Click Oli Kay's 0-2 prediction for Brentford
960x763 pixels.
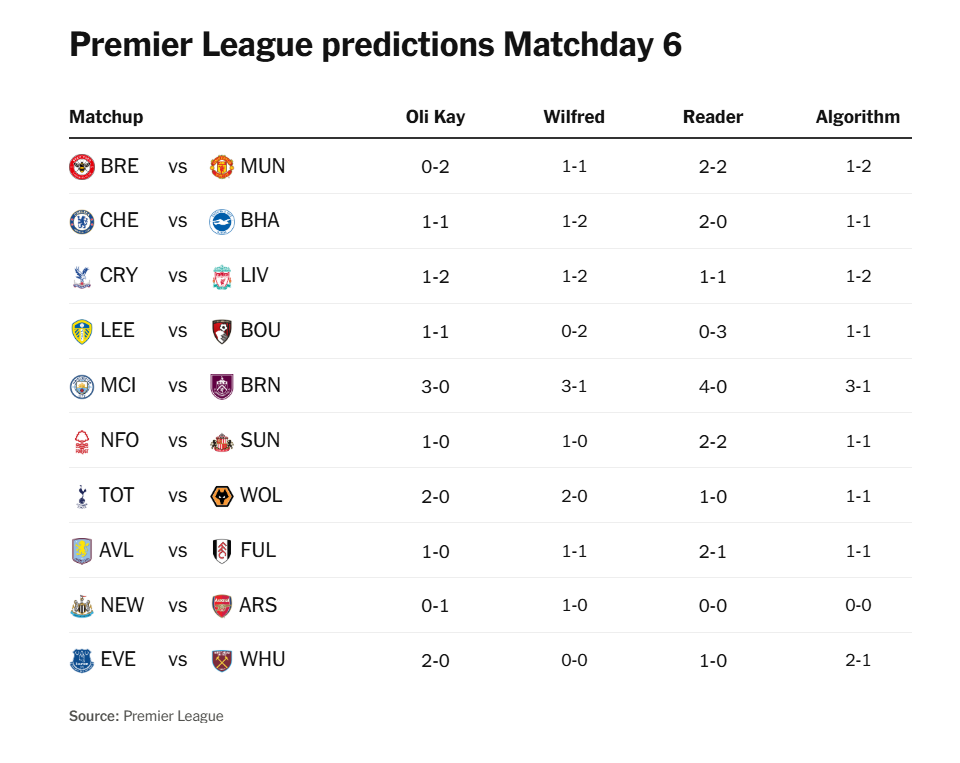[x=435, y=167]
